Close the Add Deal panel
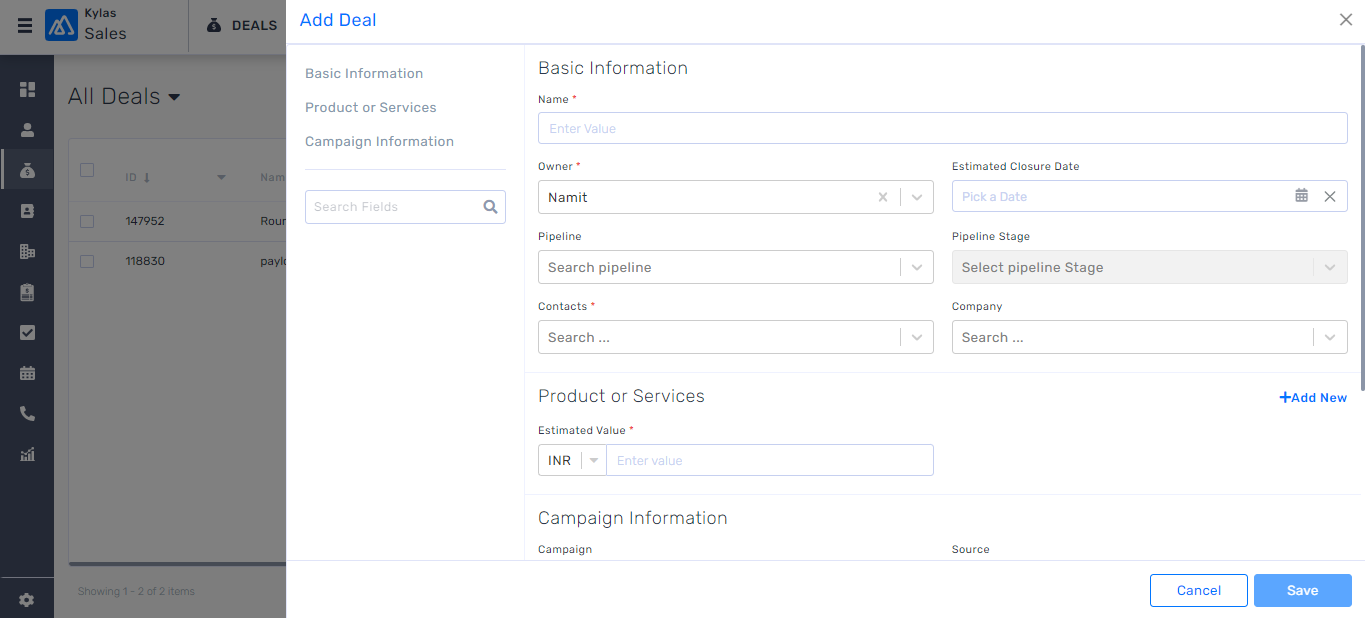This screenshot has width=1365, height=618. point(1346,20)
